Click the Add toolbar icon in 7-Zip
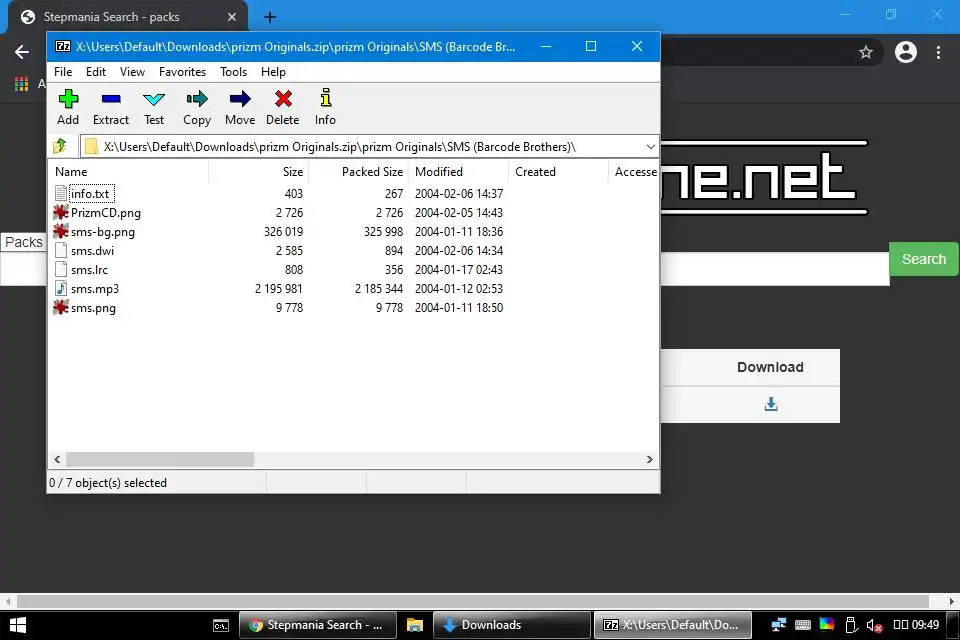The height and width of the screenshot is (640, 960). (68, 99)
